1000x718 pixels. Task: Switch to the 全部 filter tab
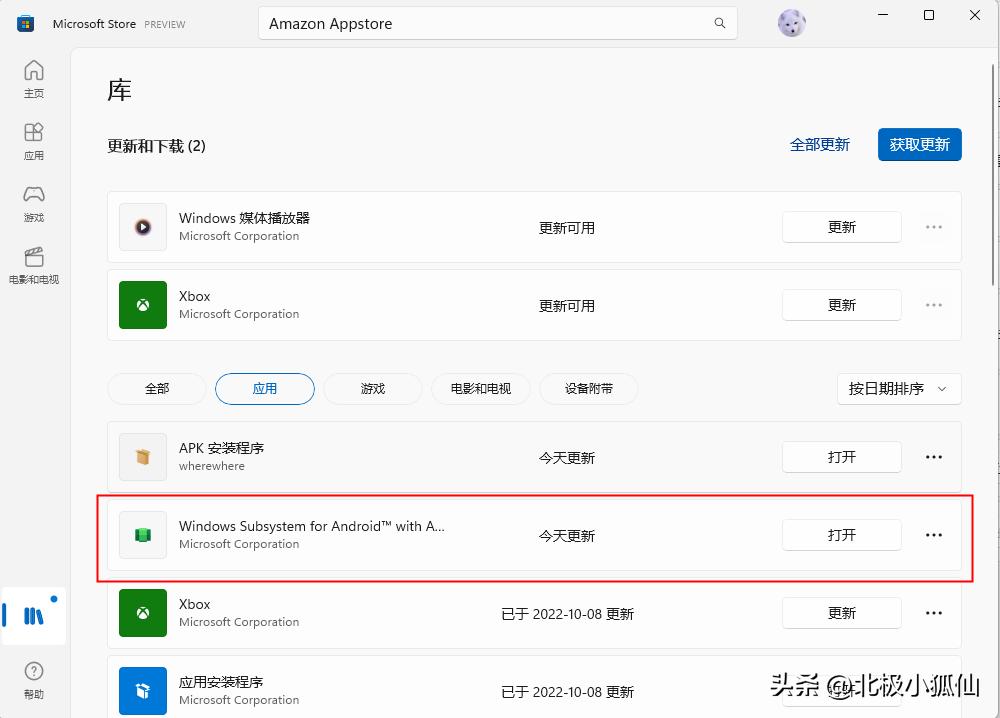156,389
